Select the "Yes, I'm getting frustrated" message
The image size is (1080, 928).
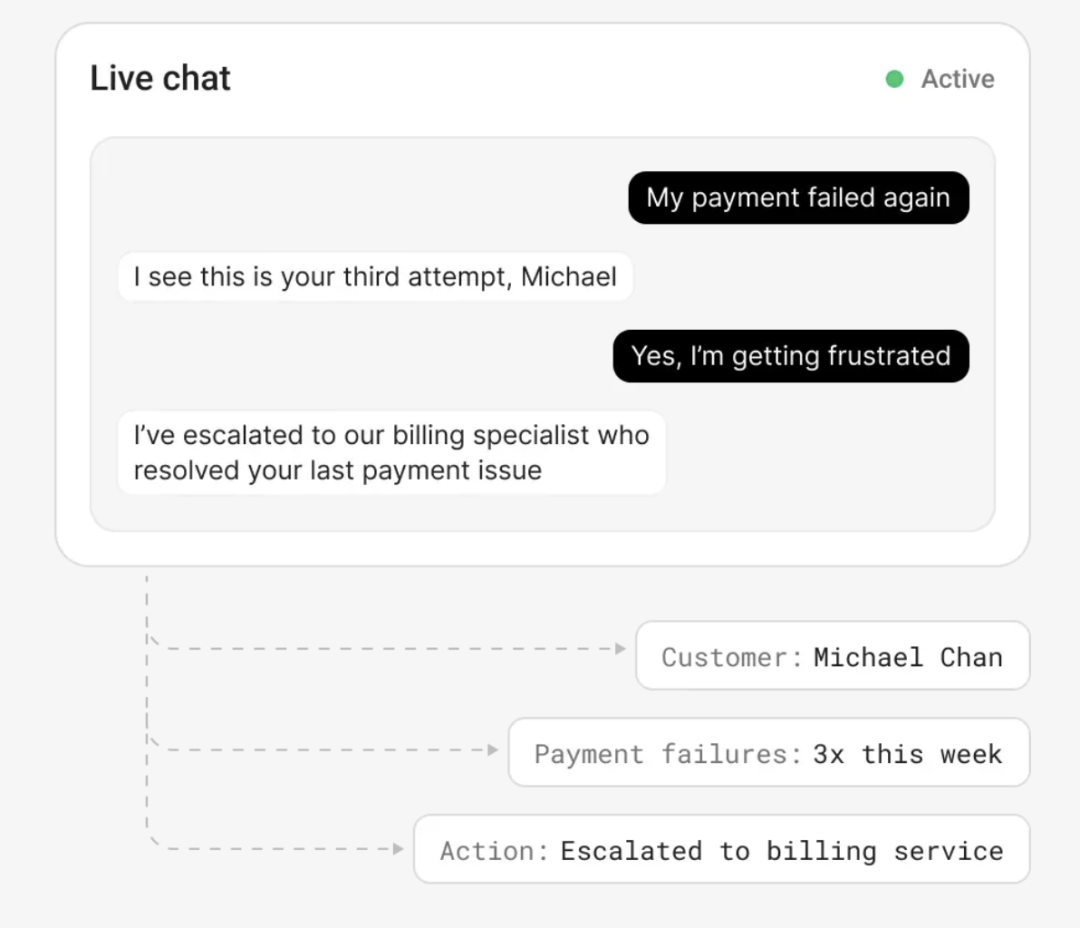coord(790,356)
